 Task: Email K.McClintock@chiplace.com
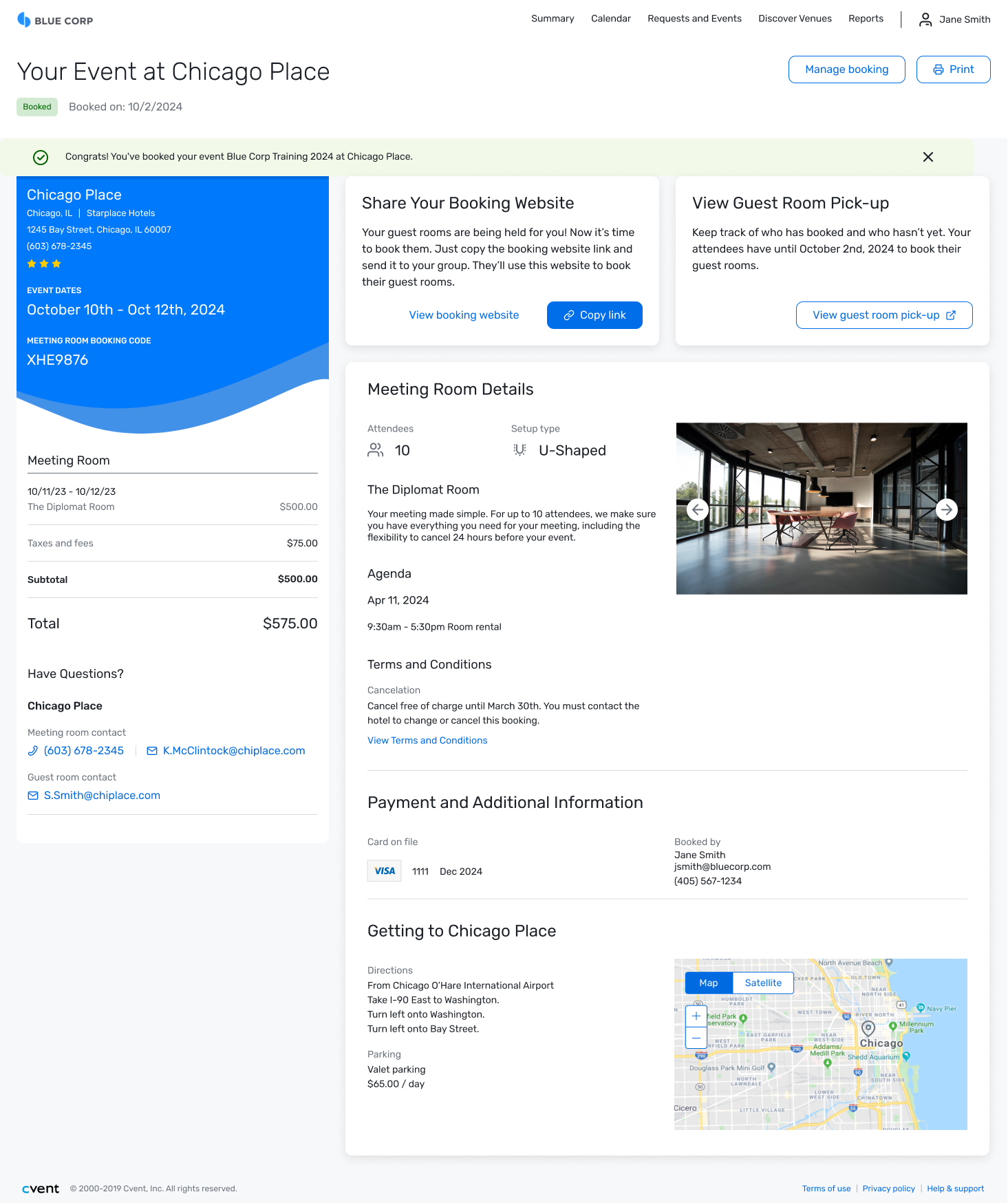pos(234,751)
